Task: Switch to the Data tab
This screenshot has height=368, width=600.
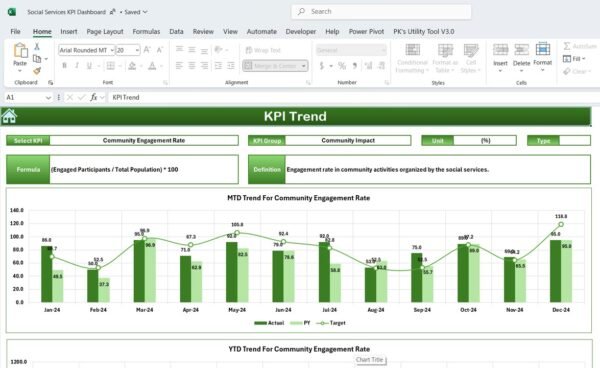Action: tap(176, 31)
